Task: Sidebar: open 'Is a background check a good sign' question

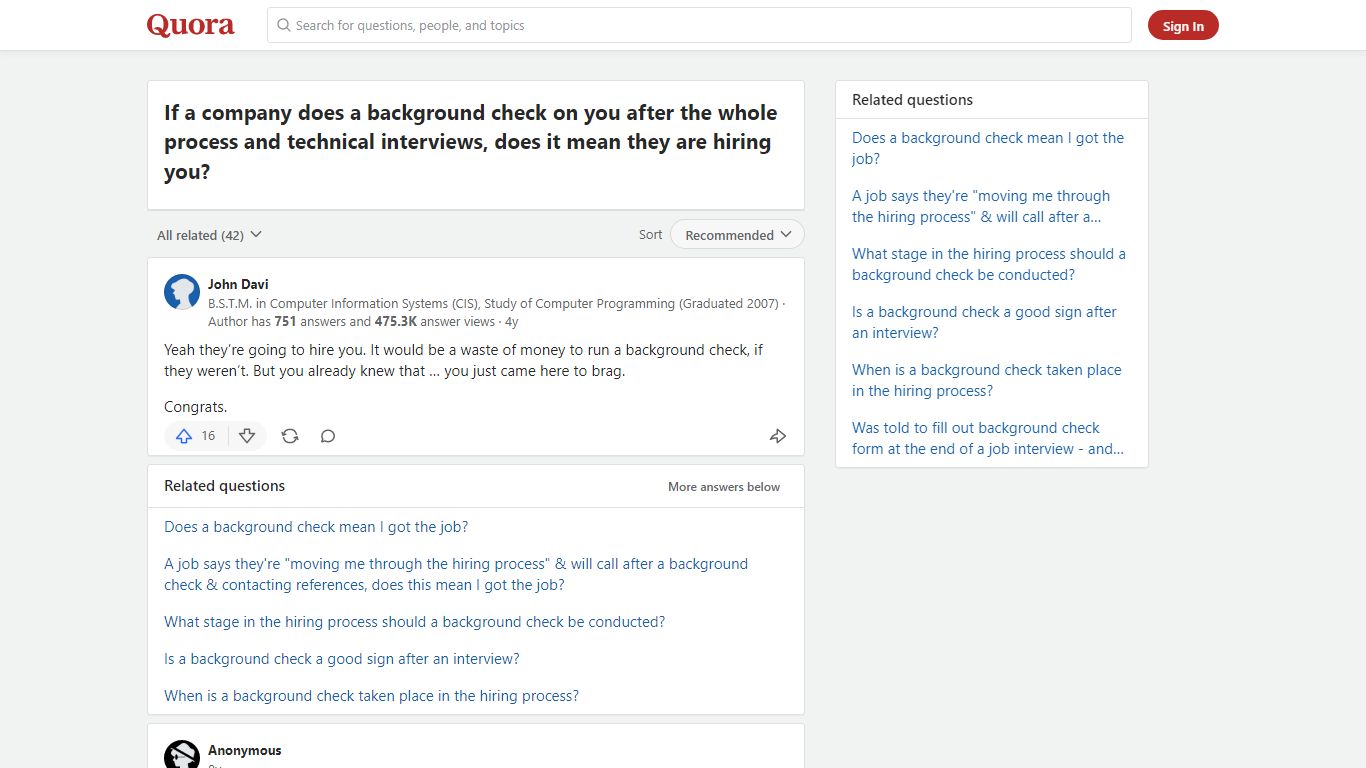Action: [984, 322]
